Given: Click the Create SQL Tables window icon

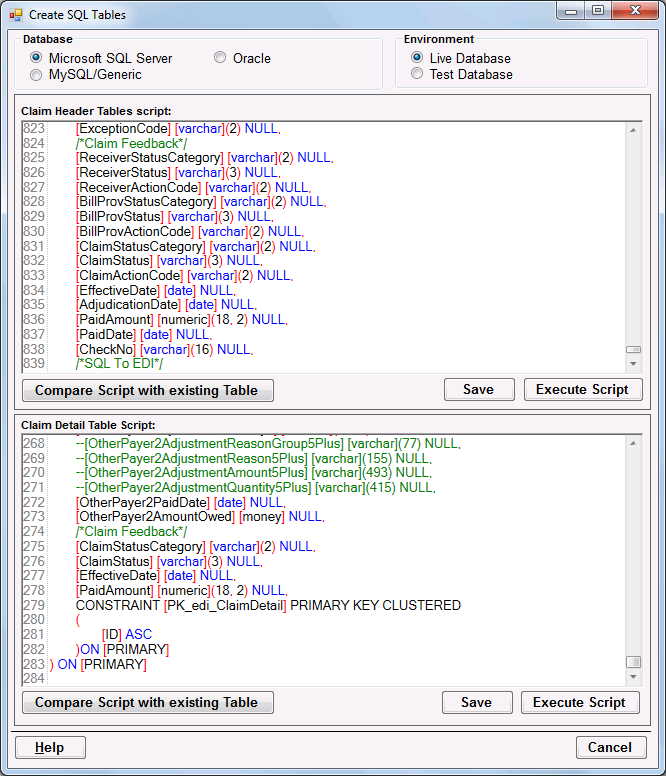Looking at the screenshot, I should coord(16,16).
